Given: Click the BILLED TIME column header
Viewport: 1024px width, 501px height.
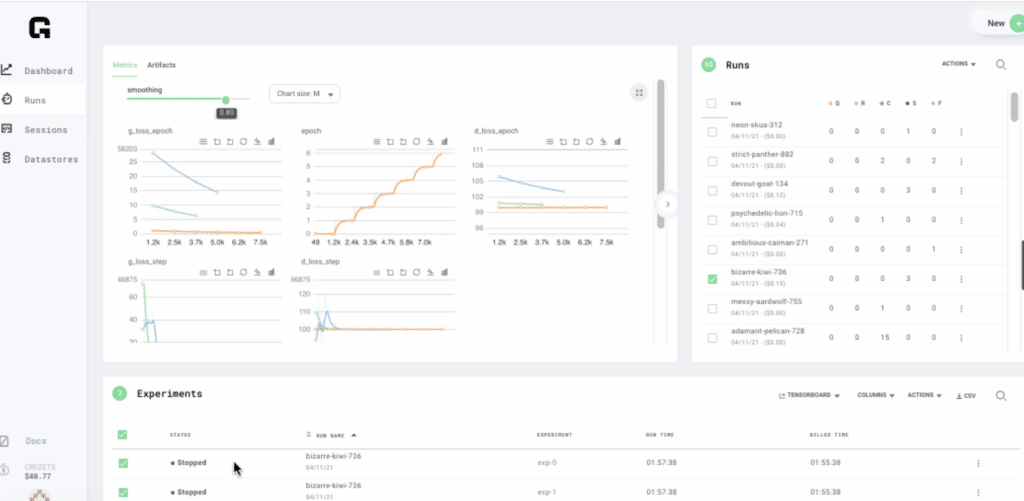Looking at the screenshot, I should [x=829, y=434].
